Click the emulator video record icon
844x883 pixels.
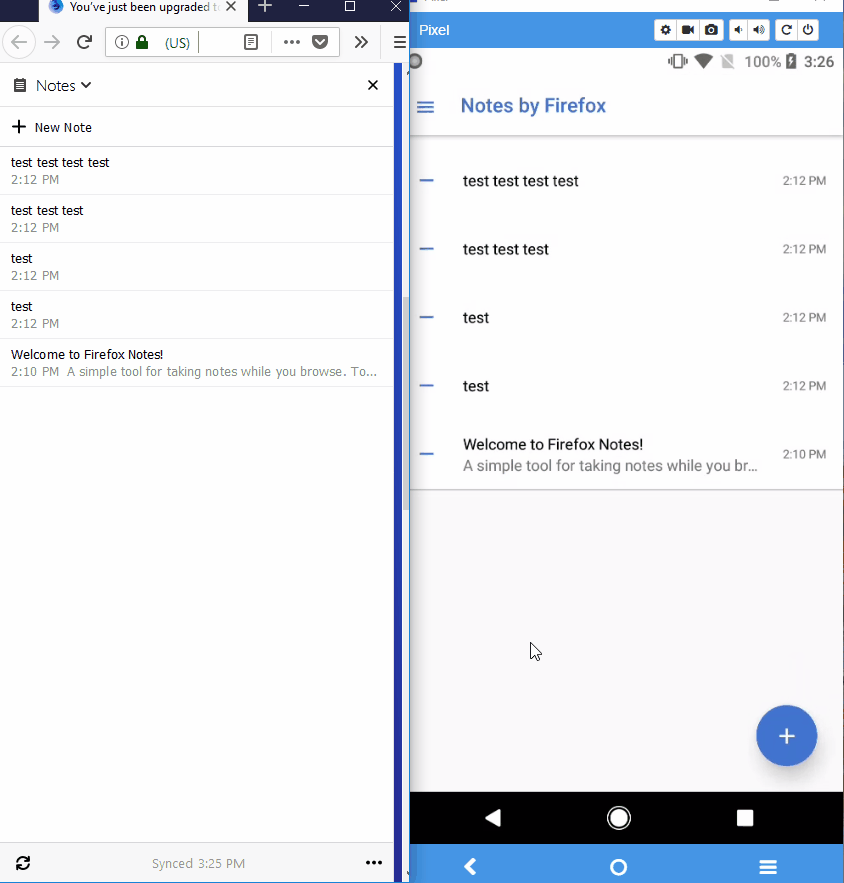pos(687,30)
